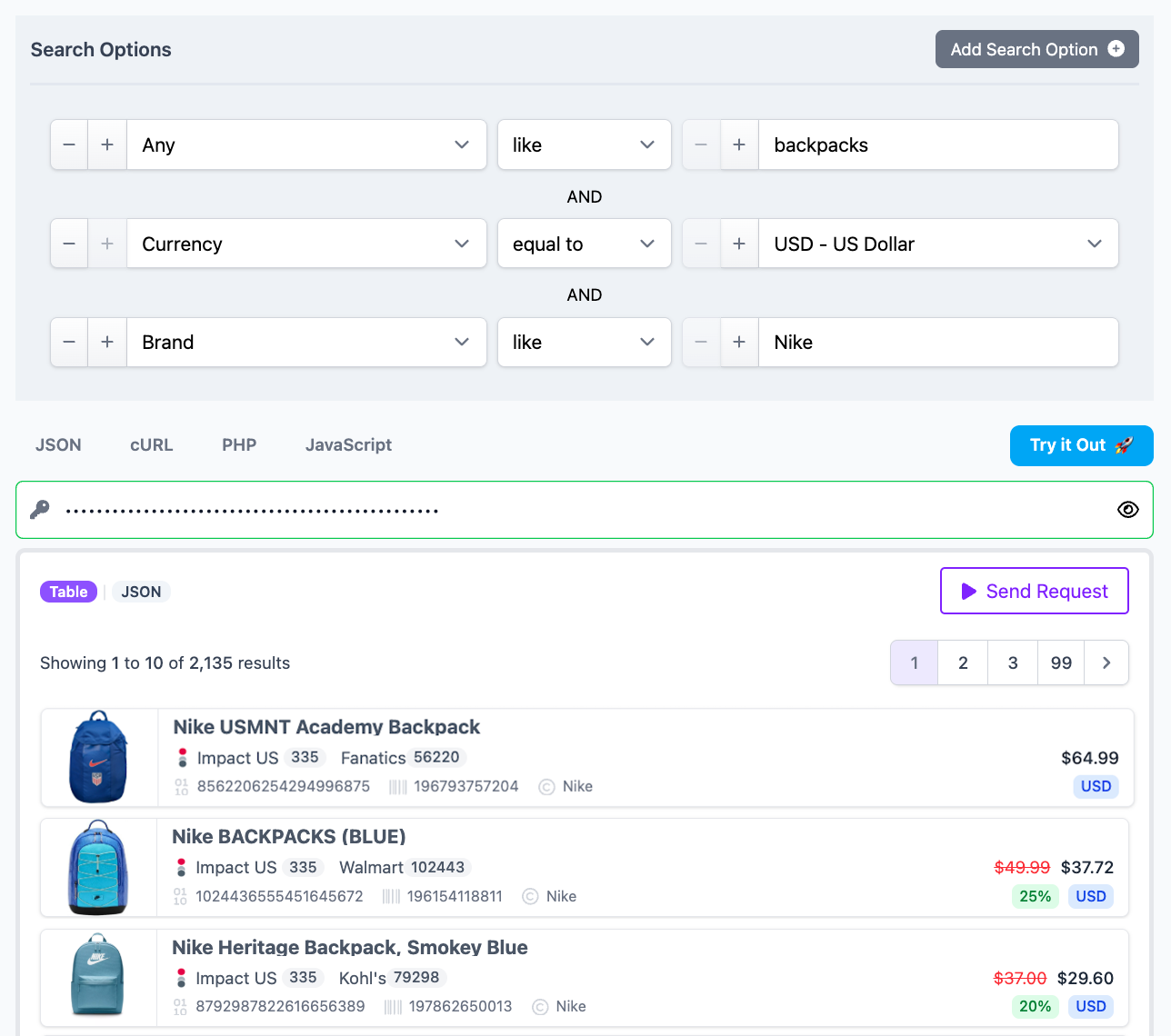The width and height of the screenshot is (1171, 1036).
Task: Click product ID 8562206254294996875
Action: [x=284, y=786]
